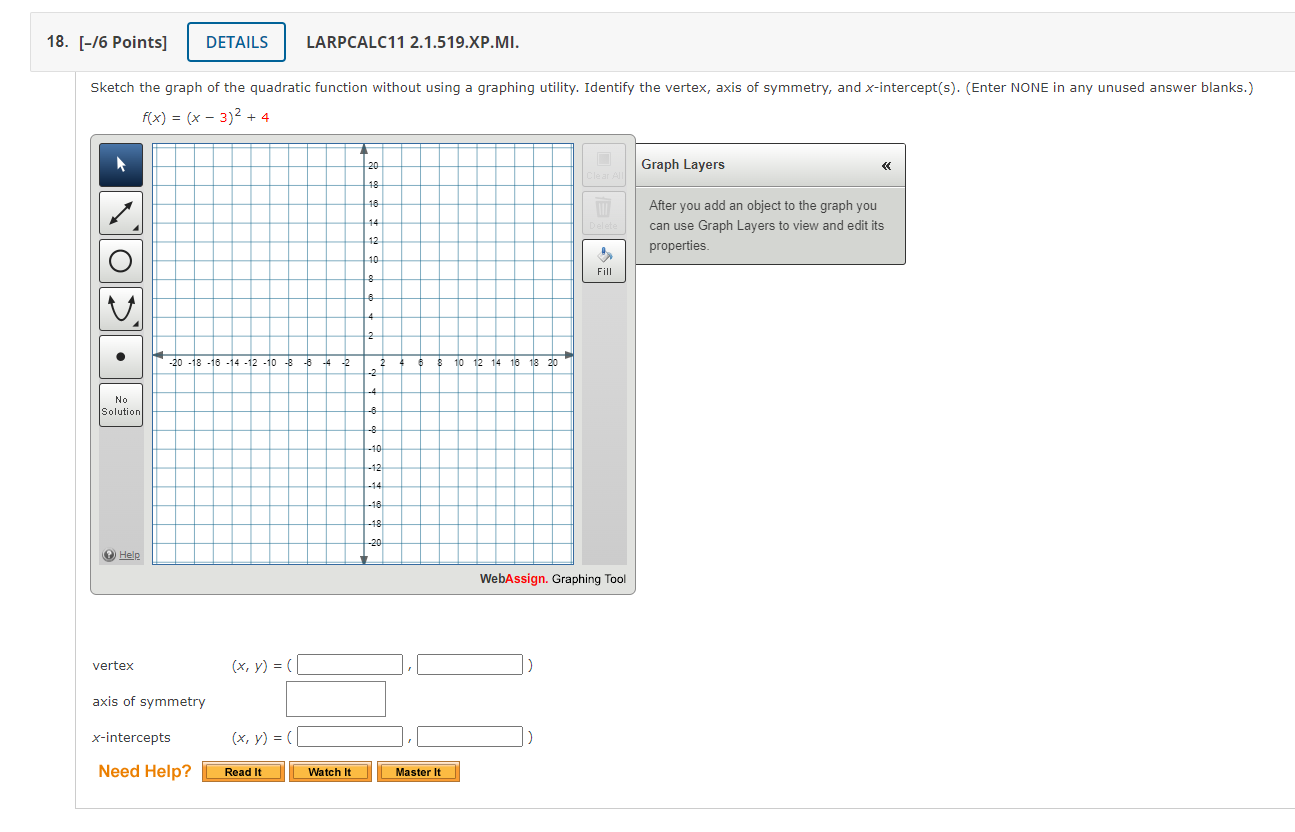Click the vertex x-coordinate input
Image resolution: width=1295 pixels, height=832 pixels.
point(351,665)
